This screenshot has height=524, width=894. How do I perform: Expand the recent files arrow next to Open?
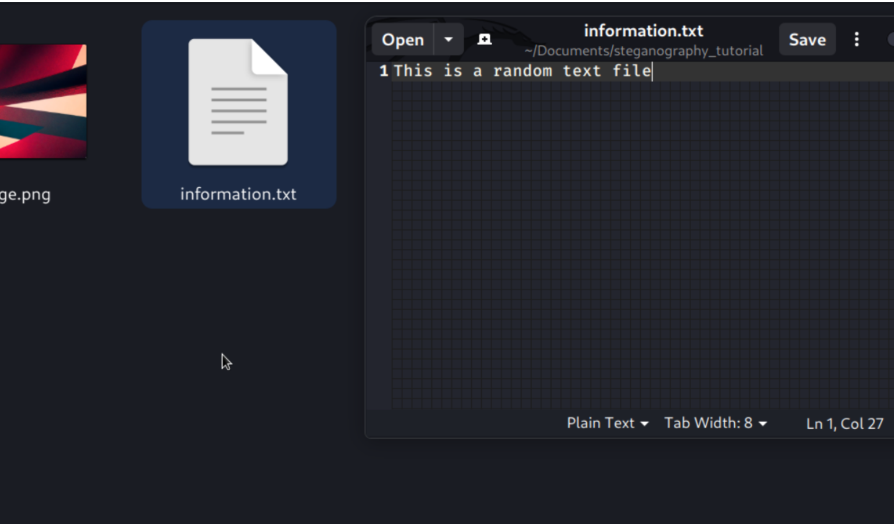(x=448, y=40)
